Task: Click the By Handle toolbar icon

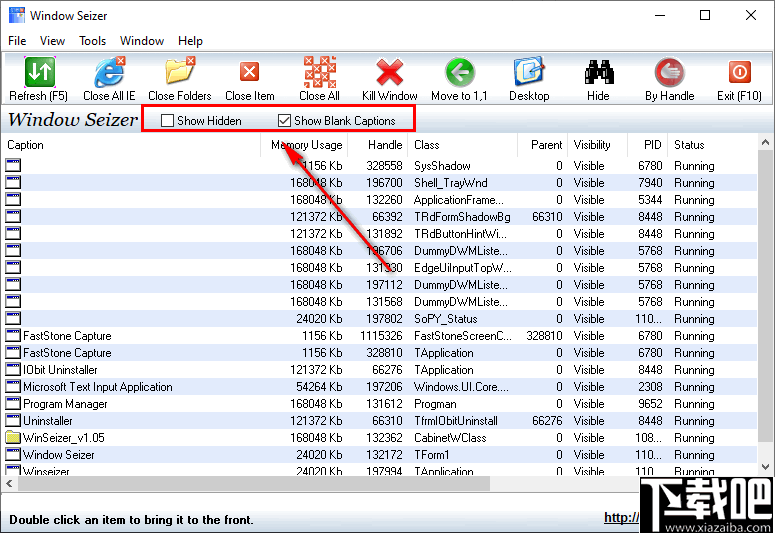Action: (x=670, y=72)
